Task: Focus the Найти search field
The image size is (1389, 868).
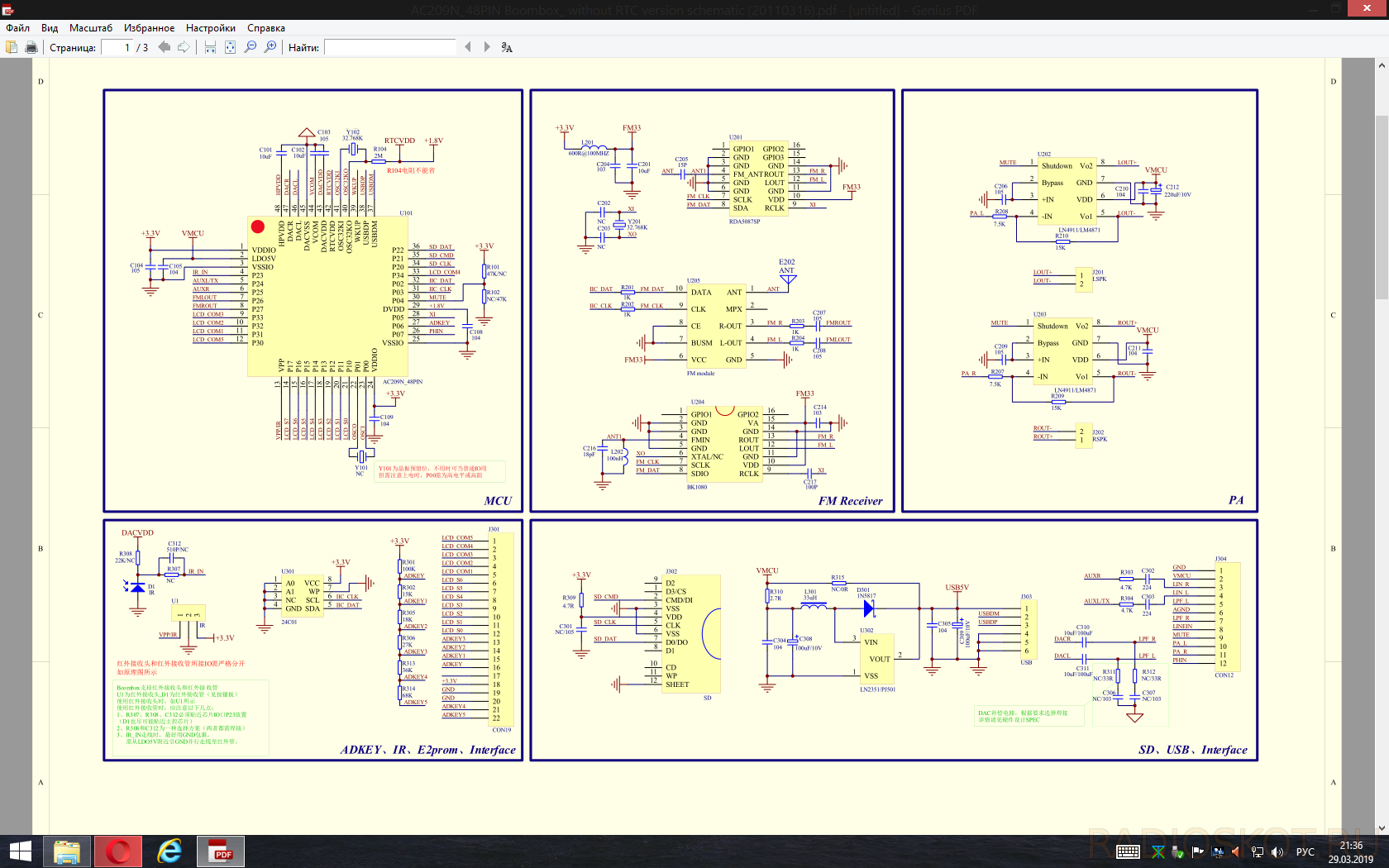Action: point(390,47)
